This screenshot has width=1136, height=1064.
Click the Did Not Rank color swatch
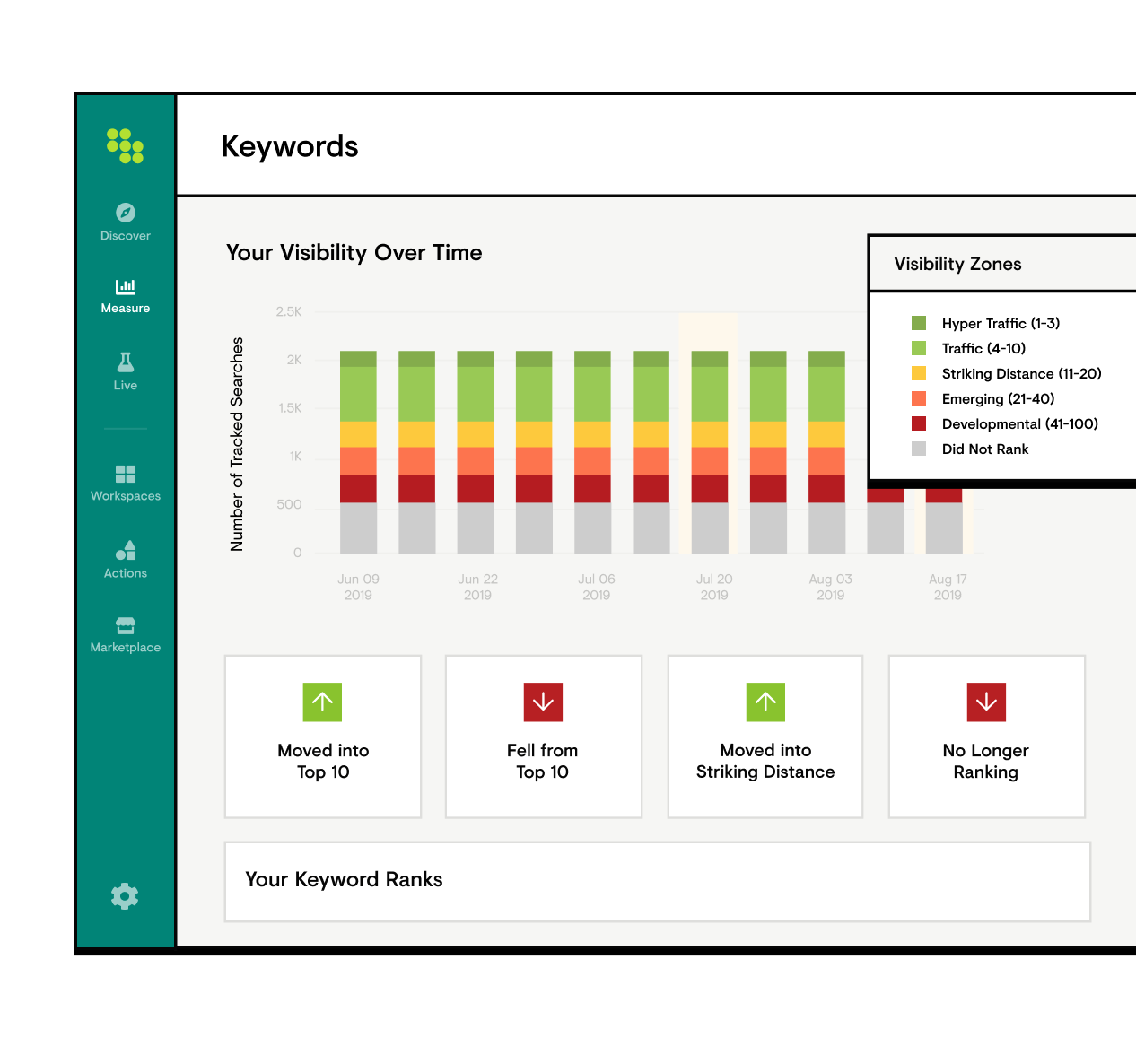(919, 449)
